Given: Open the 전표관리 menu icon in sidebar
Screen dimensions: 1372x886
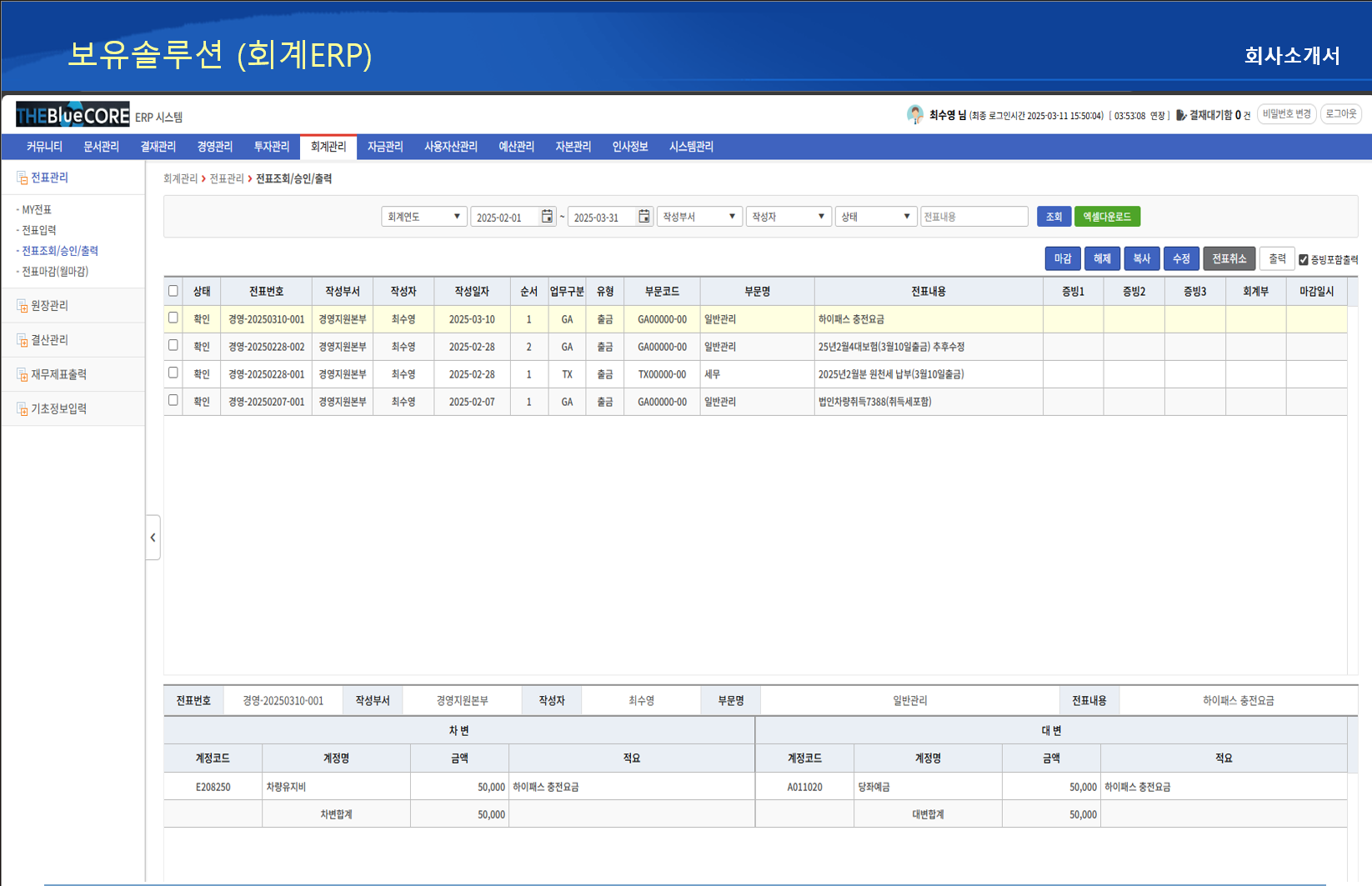Looking at the screenshot, I should click(x=21, y=178).
